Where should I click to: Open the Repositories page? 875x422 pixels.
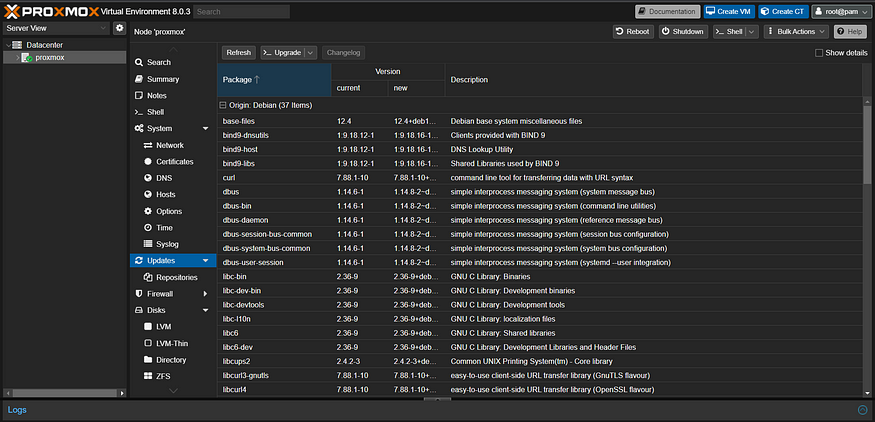pyautogui.click(x=177, y=277)
